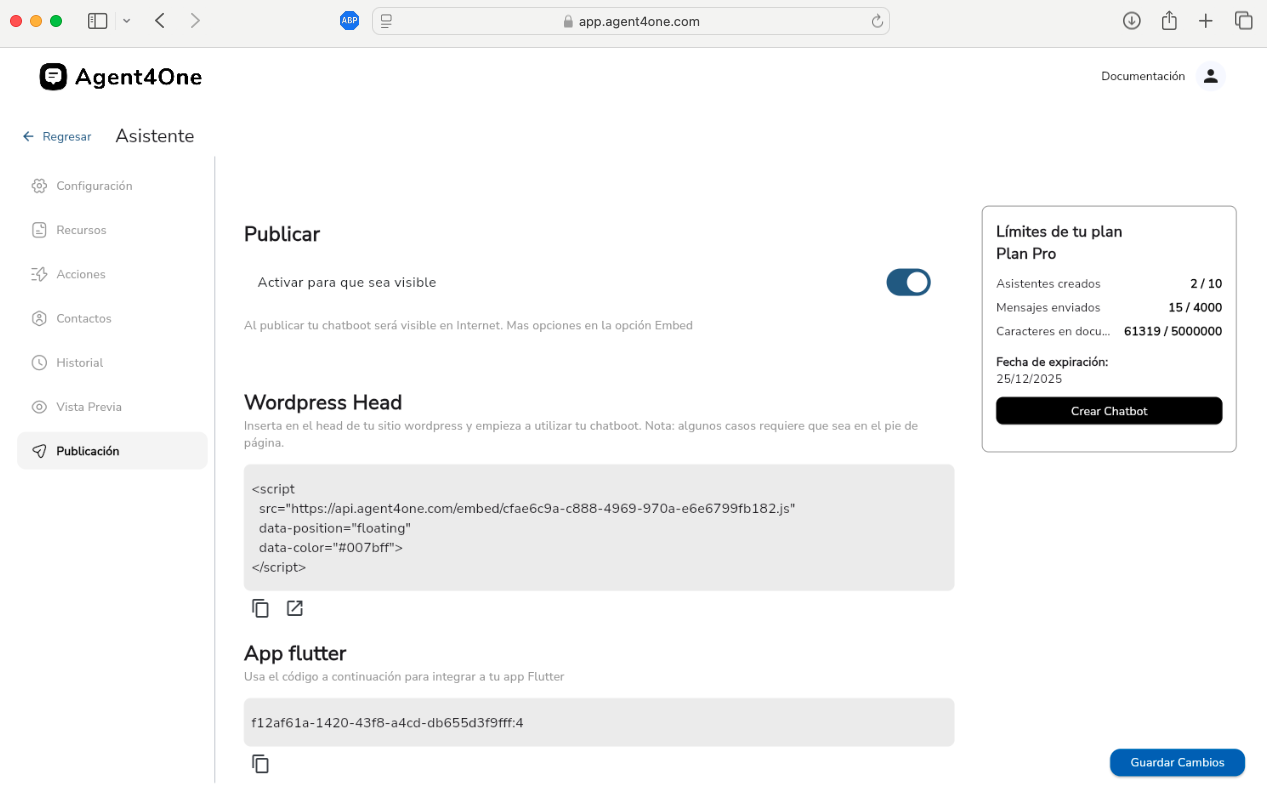Click the AdBlock Plus extension icon

point(349,21)
